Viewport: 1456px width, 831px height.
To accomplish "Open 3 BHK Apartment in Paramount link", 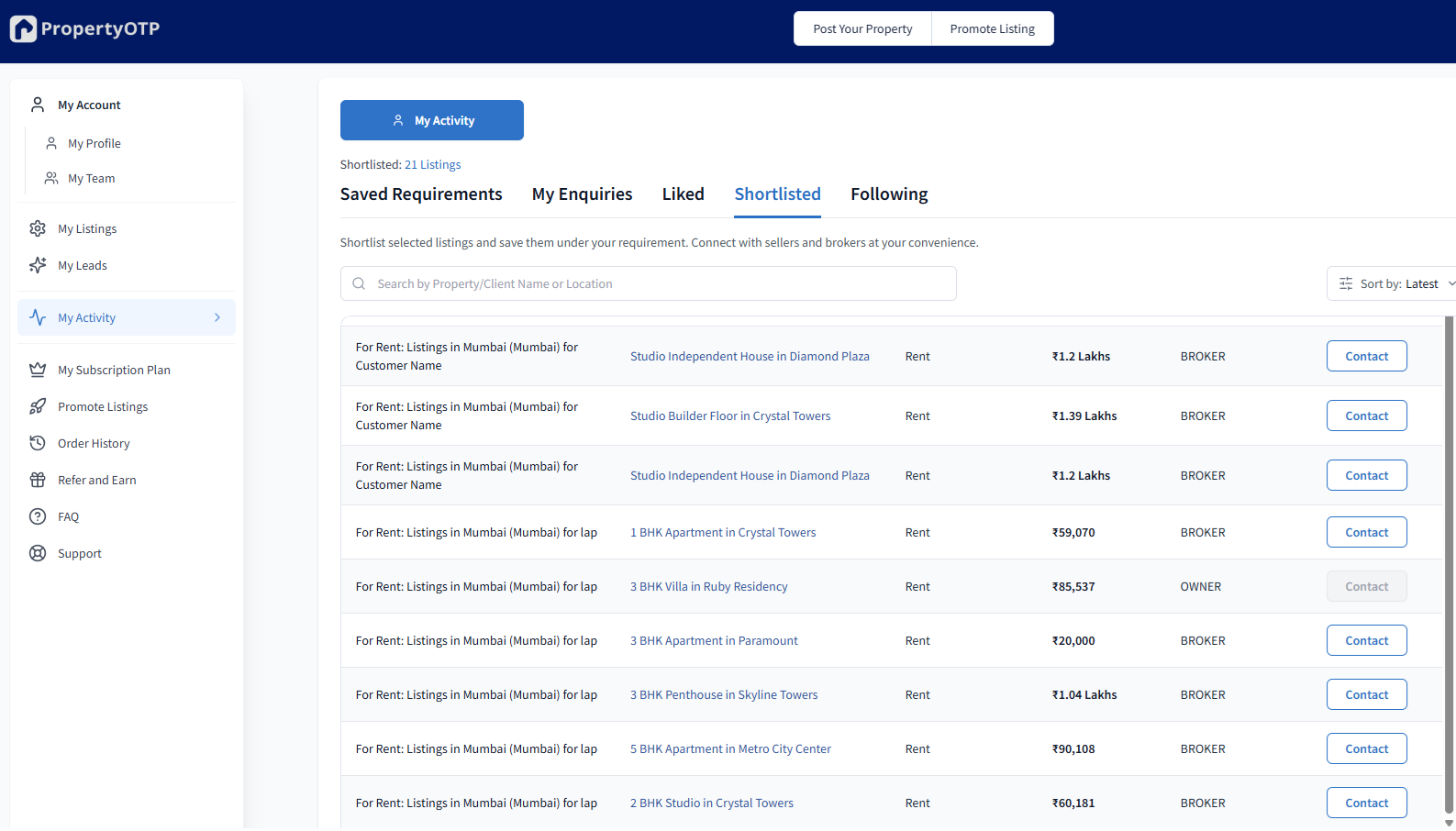I will pos(714,640).
